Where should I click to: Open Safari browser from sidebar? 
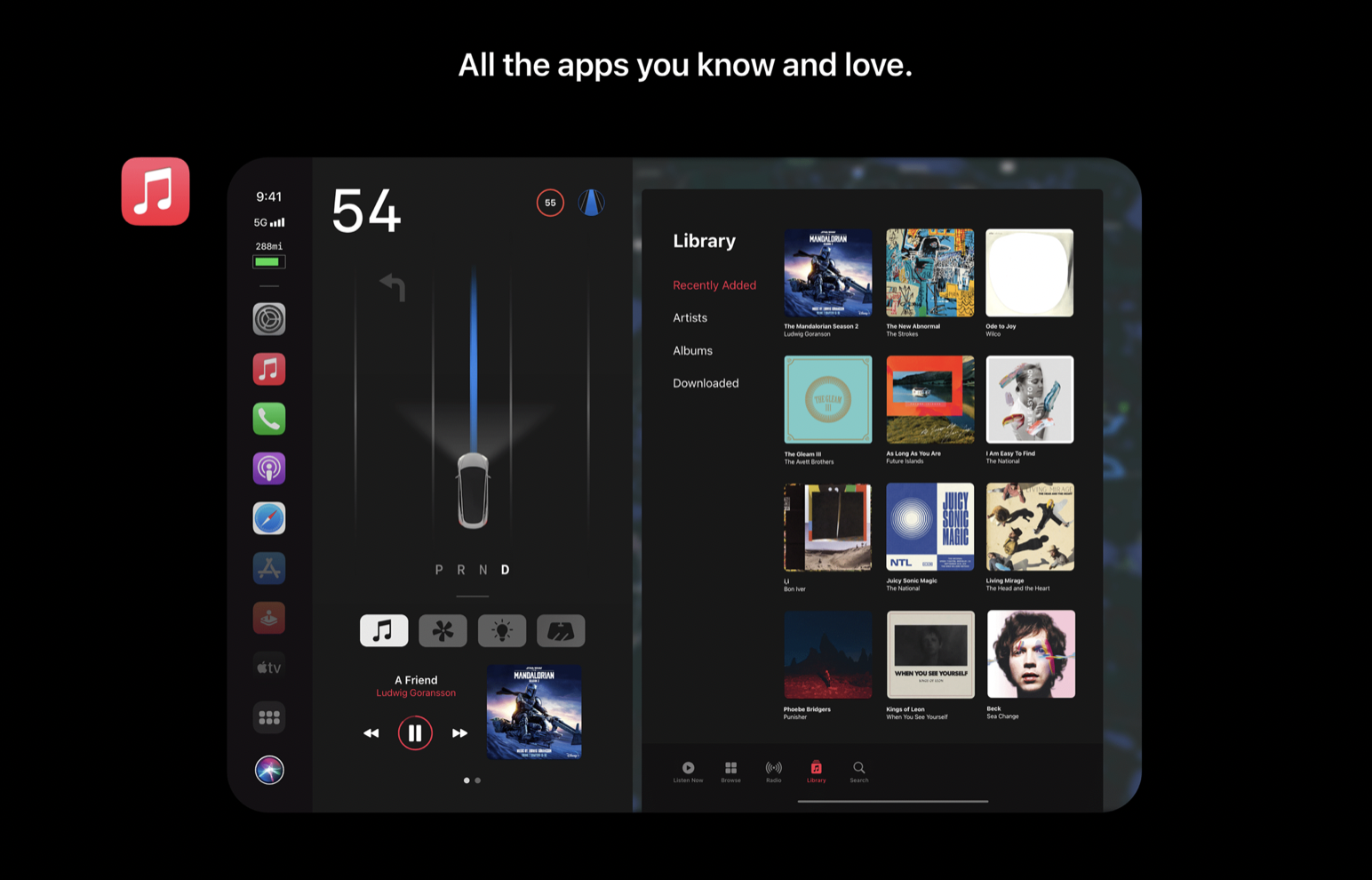tap(268, 518)
